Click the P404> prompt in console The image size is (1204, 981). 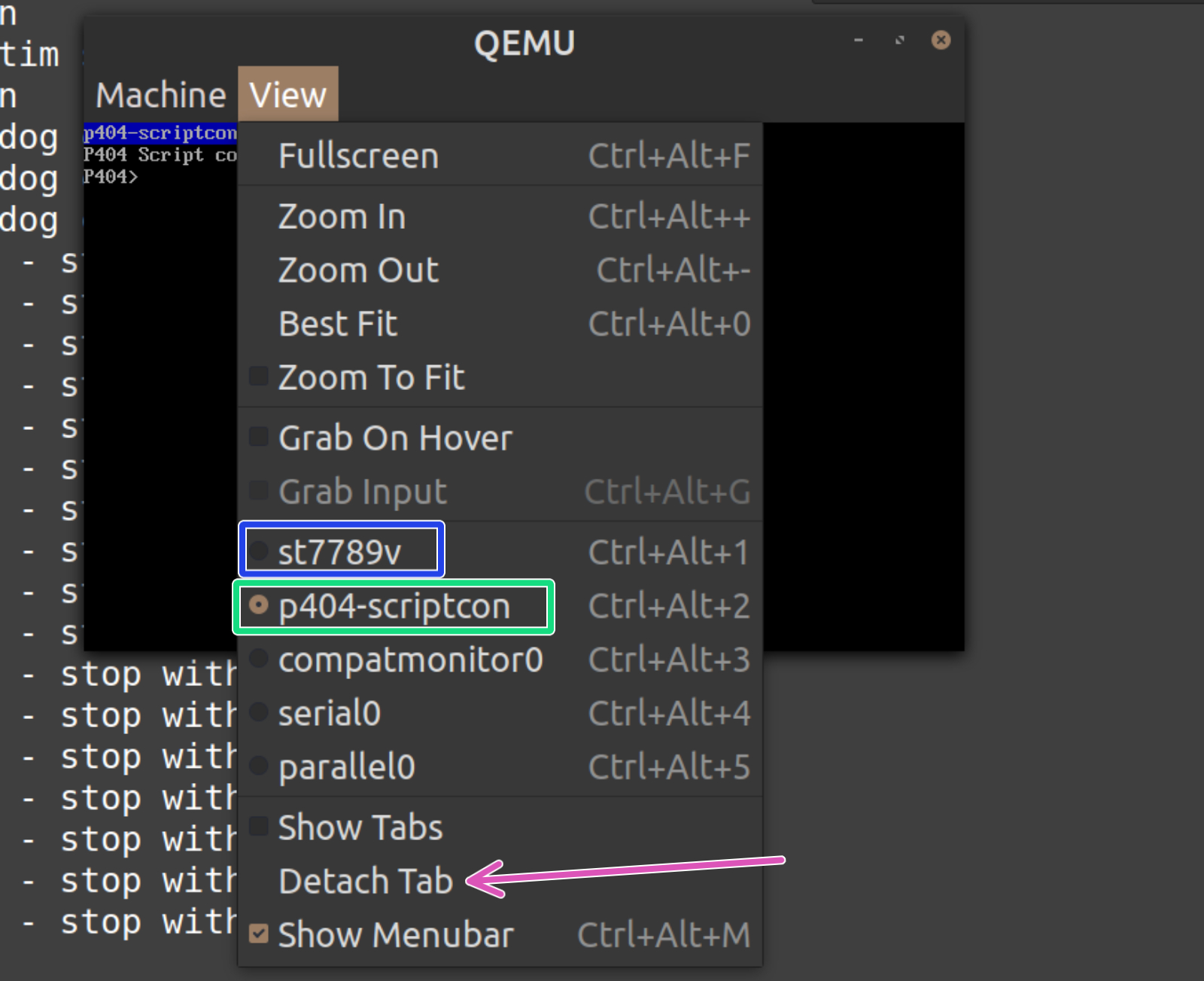point(111,177)
